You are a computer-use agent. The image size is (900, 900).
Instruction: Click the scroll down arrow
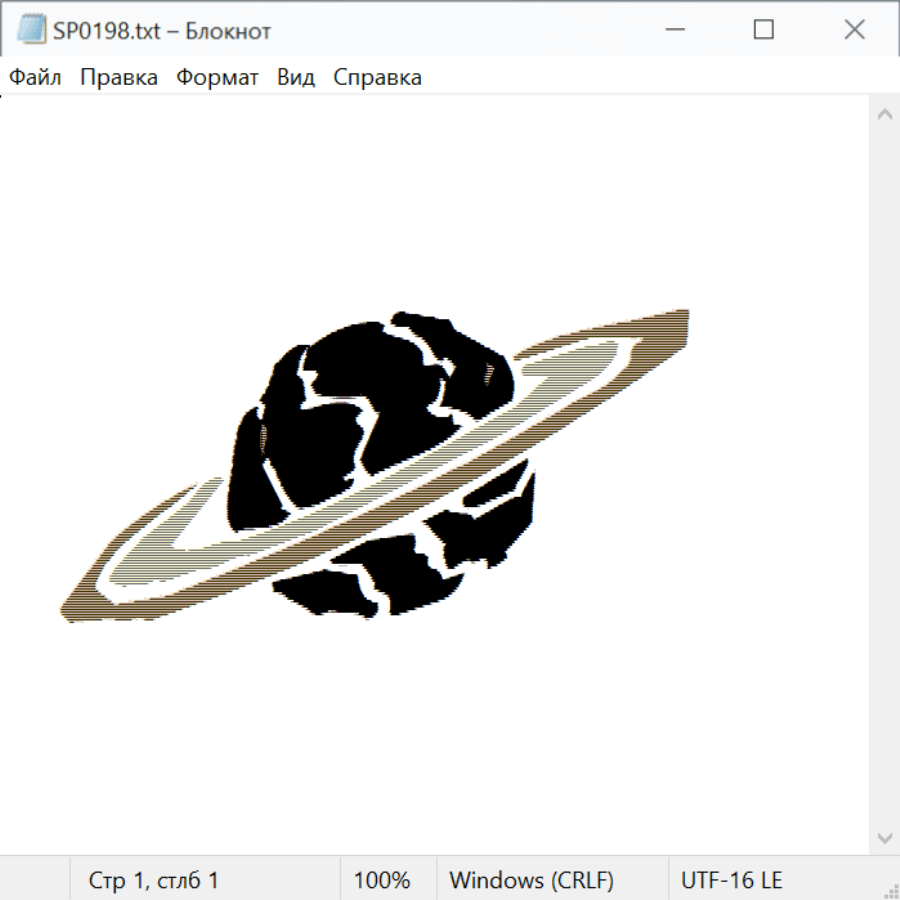pyautogui.click(x=884, y=837)
